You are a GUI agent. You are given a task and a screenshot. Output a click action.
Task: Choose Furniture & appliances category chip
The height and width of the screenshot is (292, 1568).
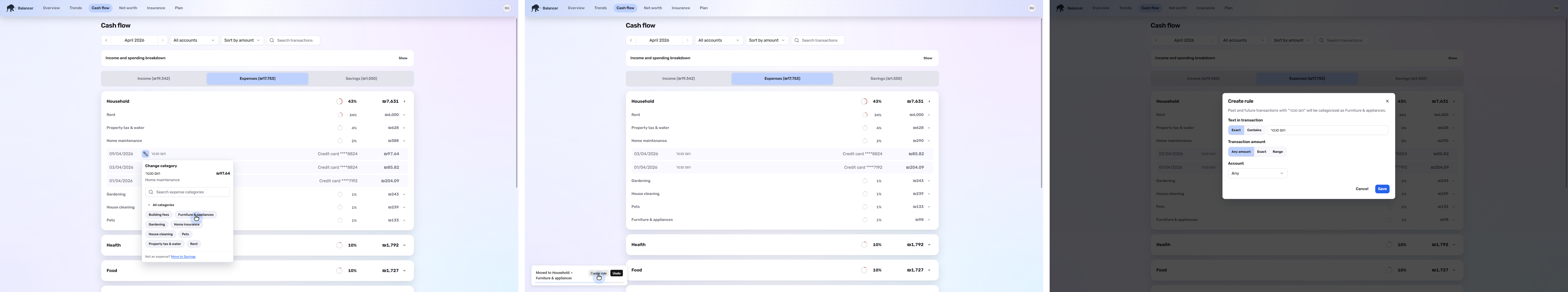coord(196,215)
